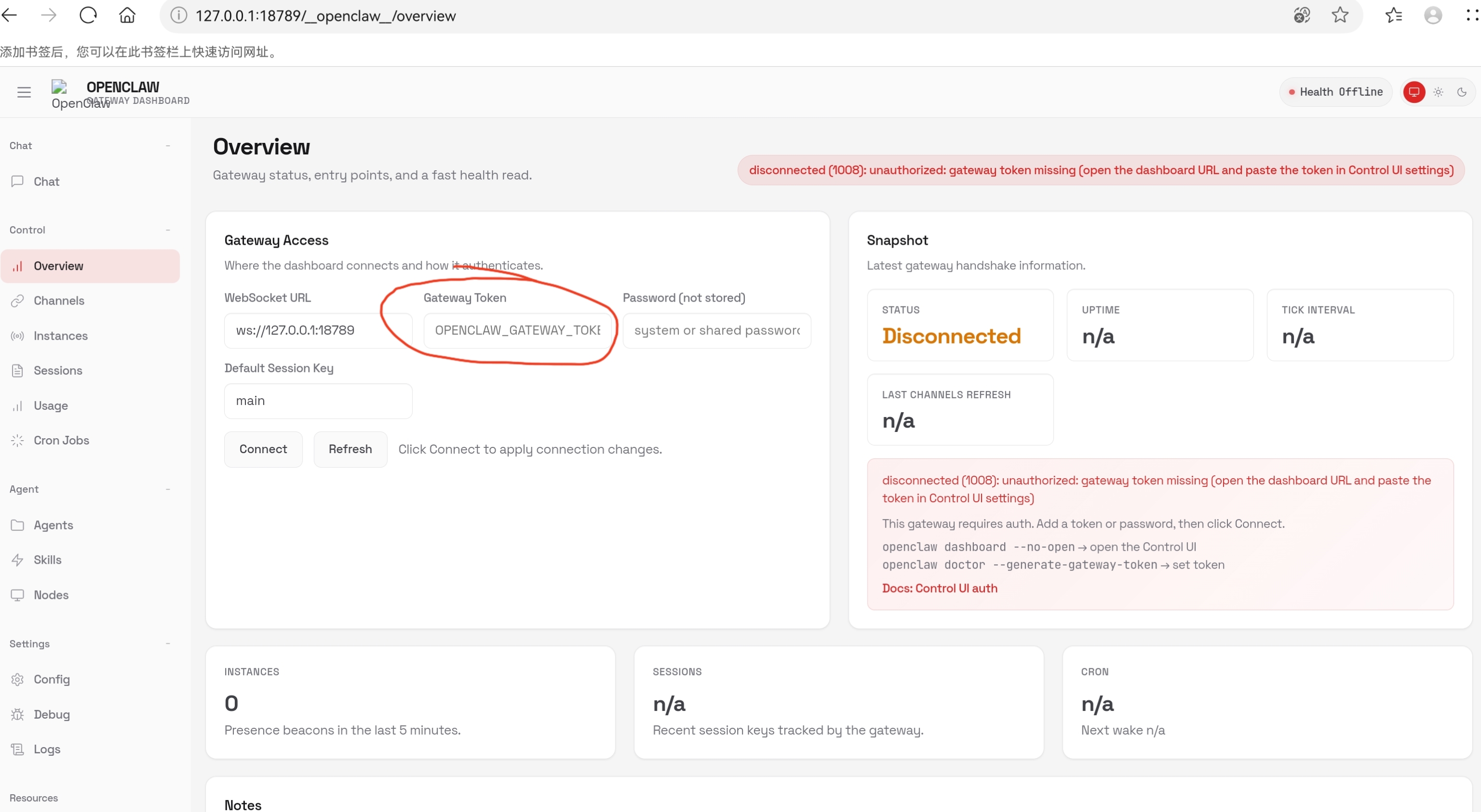The width and height of the screenshot is (1481, 812).
Task: Open Docs: Control UI auth link
Action: click(x=939, y=588)
